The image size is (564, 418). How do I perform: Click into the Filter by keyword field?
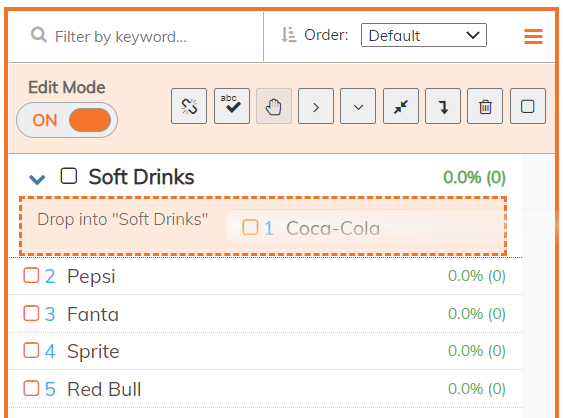pyautogui.click(x=144, y=36)
